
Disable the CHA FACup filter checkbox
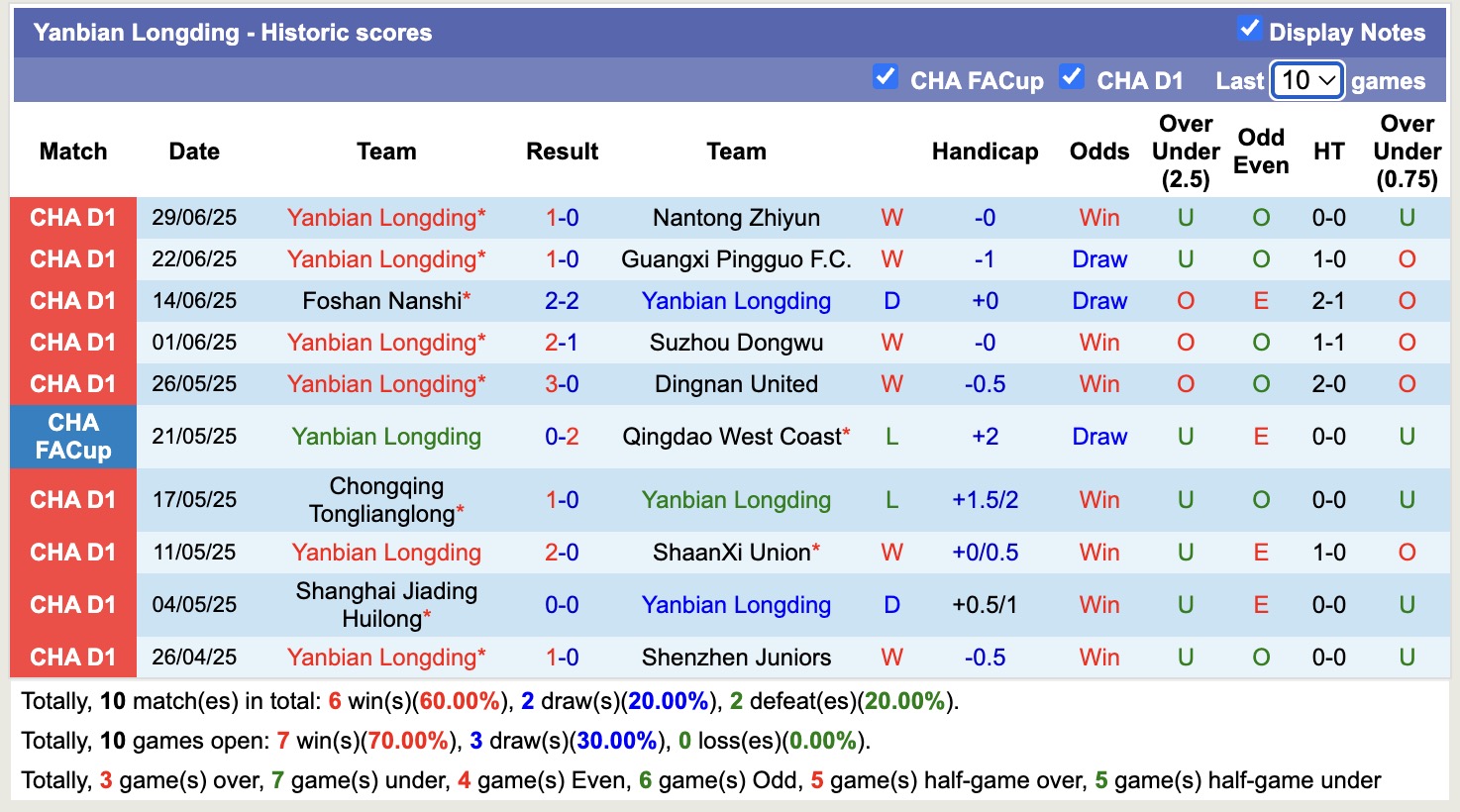pyautogui.click(x=885, y=75)
